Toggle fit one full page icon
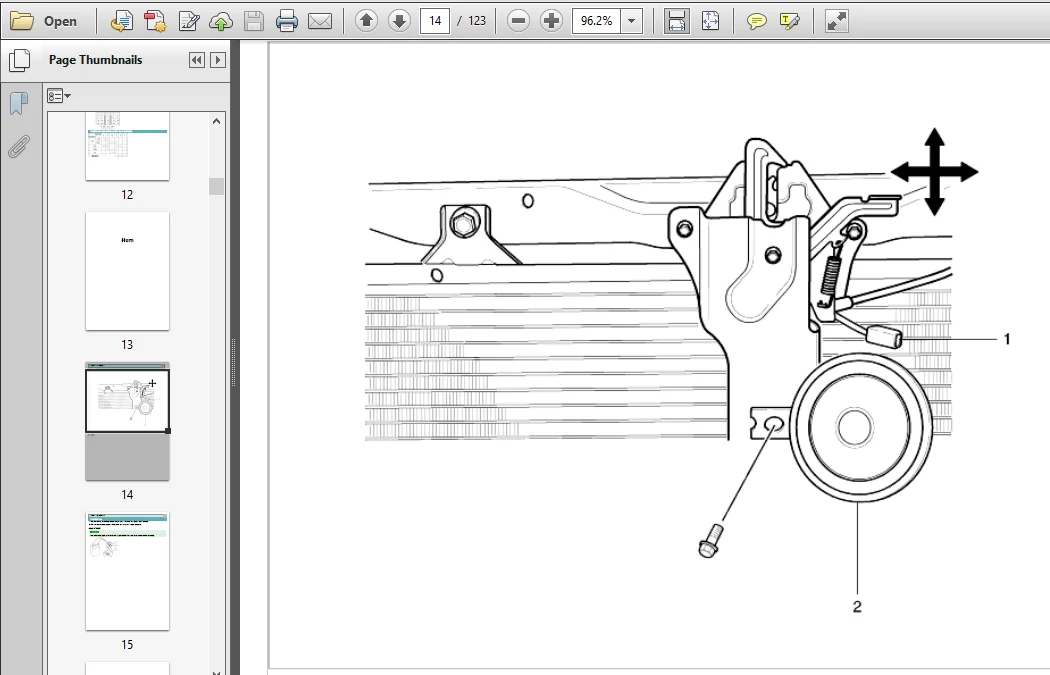1050x675 pixels. pyautogui.click(x=710, y=21)
